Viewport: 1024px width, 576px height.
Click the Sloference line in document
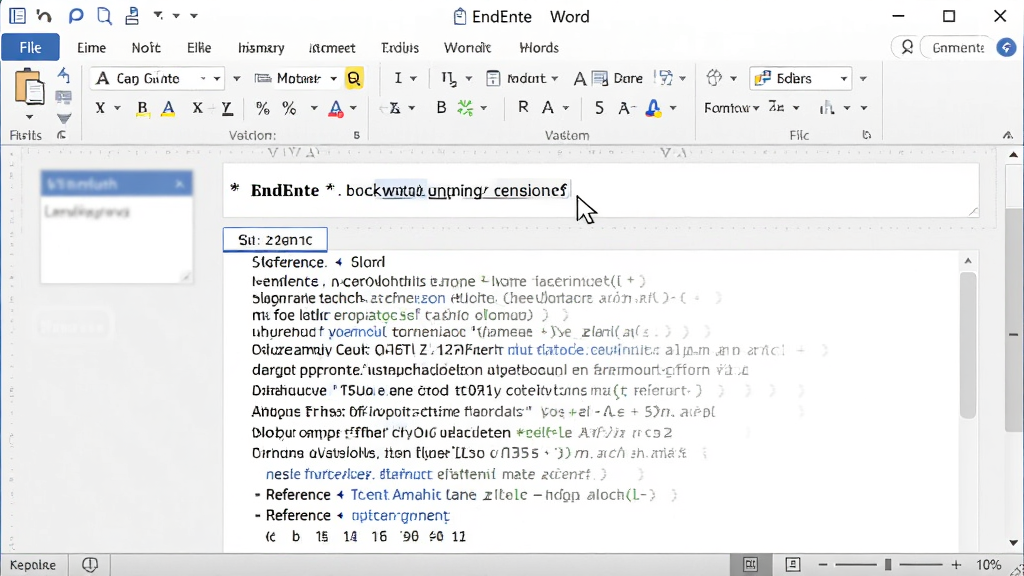point(319,262)
